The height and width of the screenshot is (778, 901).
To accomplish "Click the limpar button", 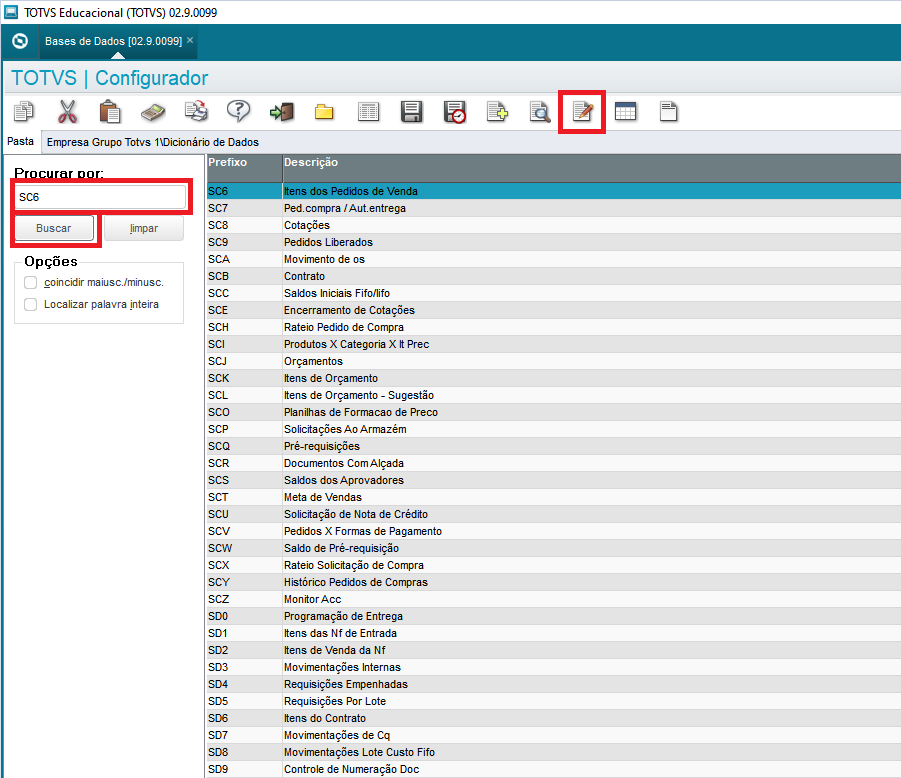I will pos(144,228).
